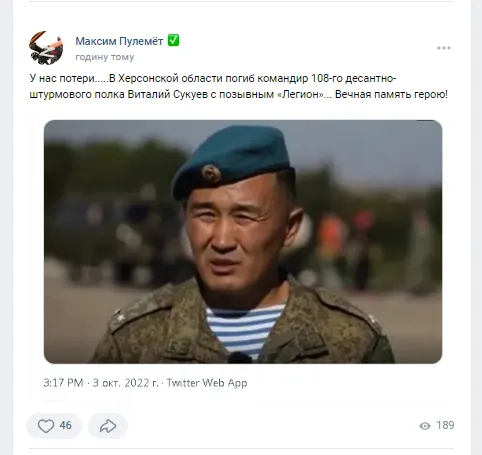The image size is (482, 455).
Task: Click "Twitter Web App" text under the photo
Action: [207, 383]
